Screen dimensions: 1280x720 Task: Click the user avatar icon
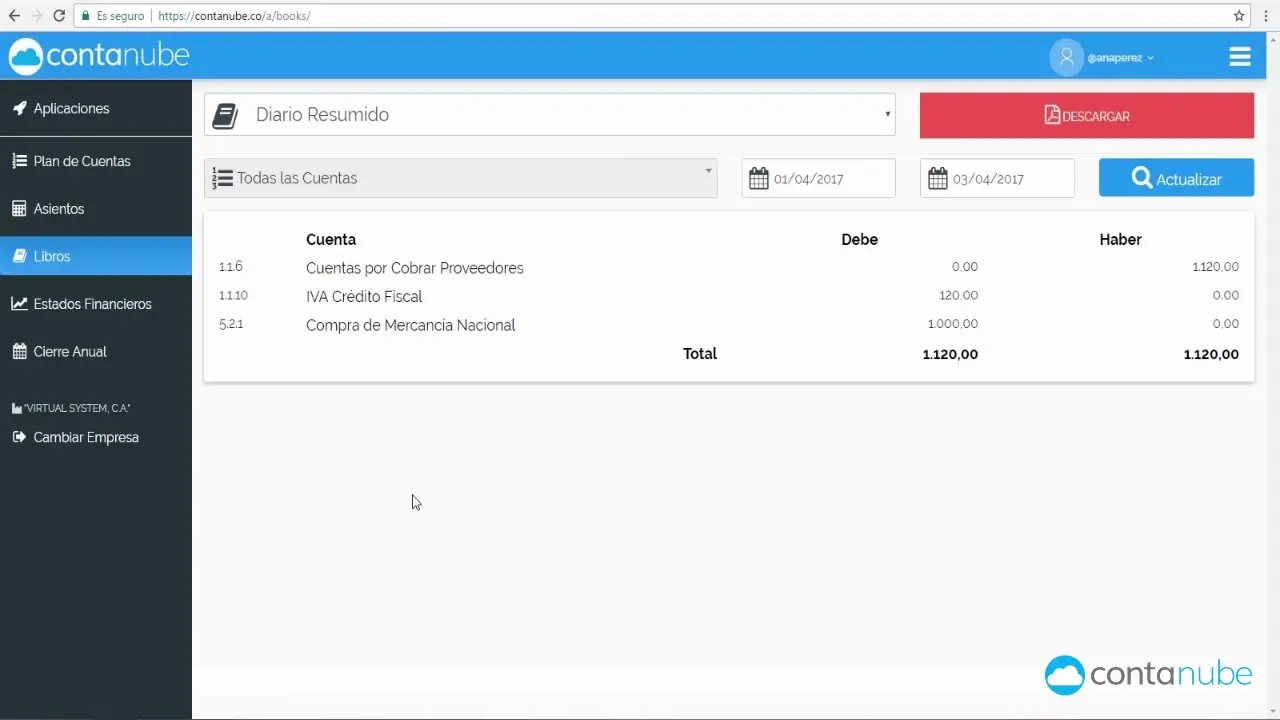pyautogui.click(x=1066, y=57)
